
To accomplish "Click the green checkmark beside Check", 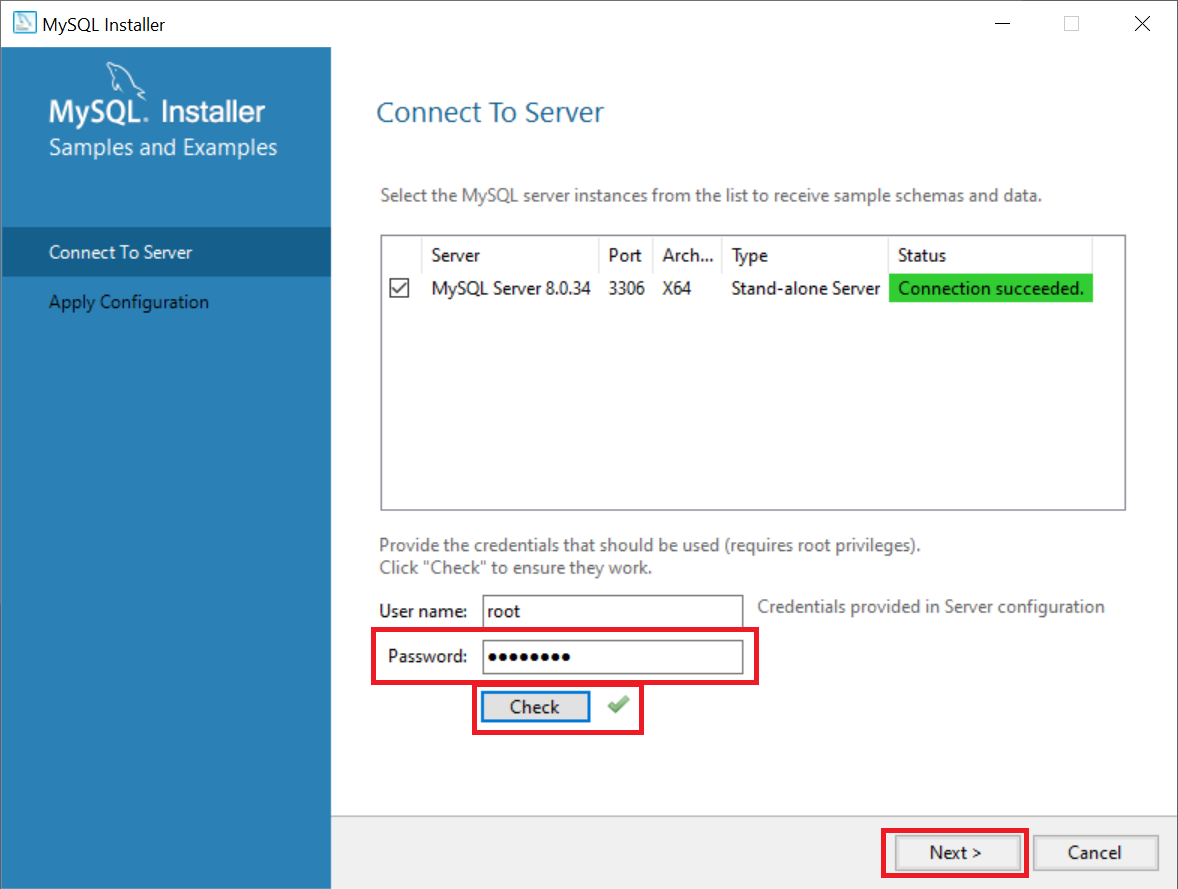I will pyautogui.click(x=618, y=704).
